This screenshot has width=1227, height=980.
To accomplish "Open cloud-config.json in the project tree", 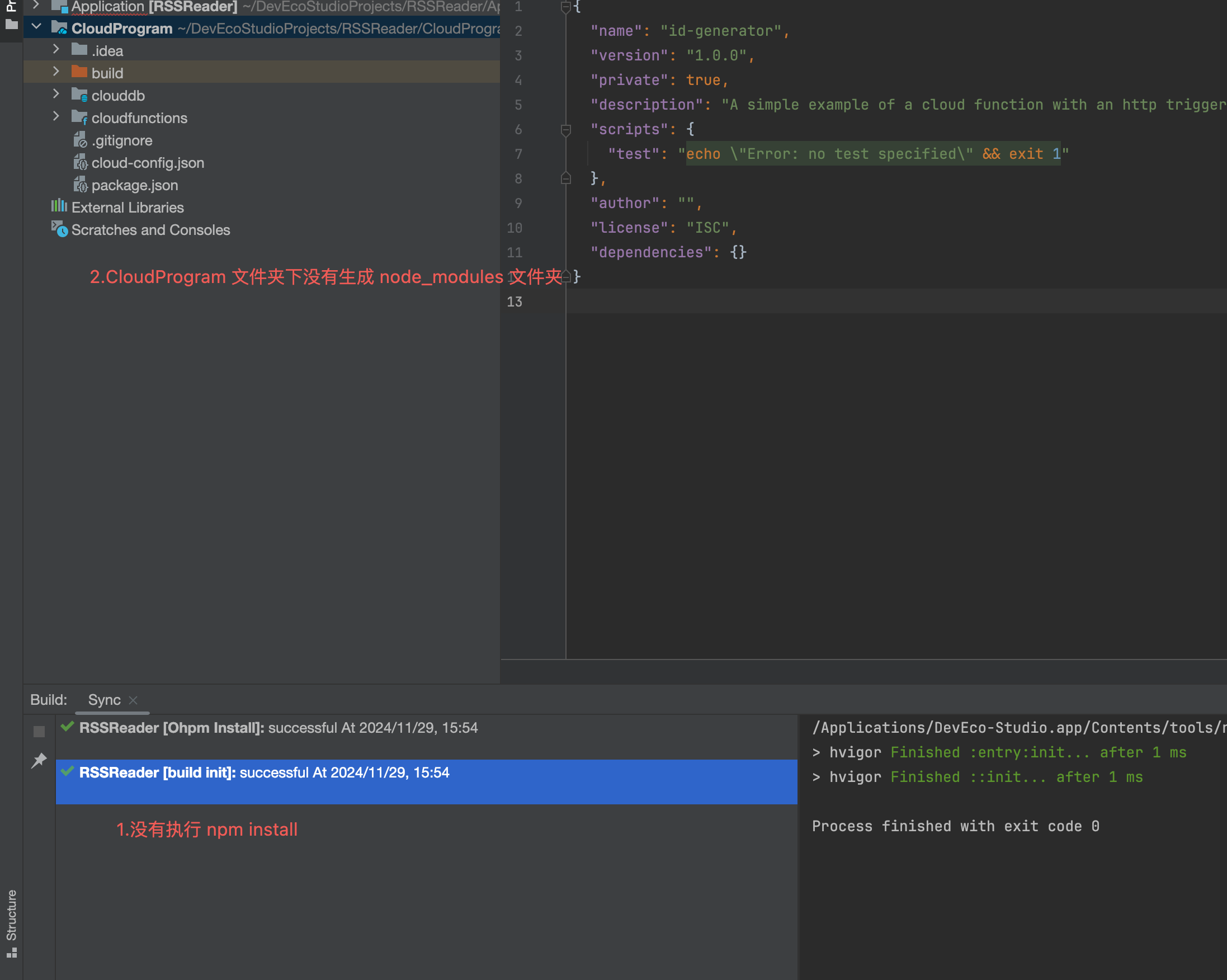I will click(148, 163).
